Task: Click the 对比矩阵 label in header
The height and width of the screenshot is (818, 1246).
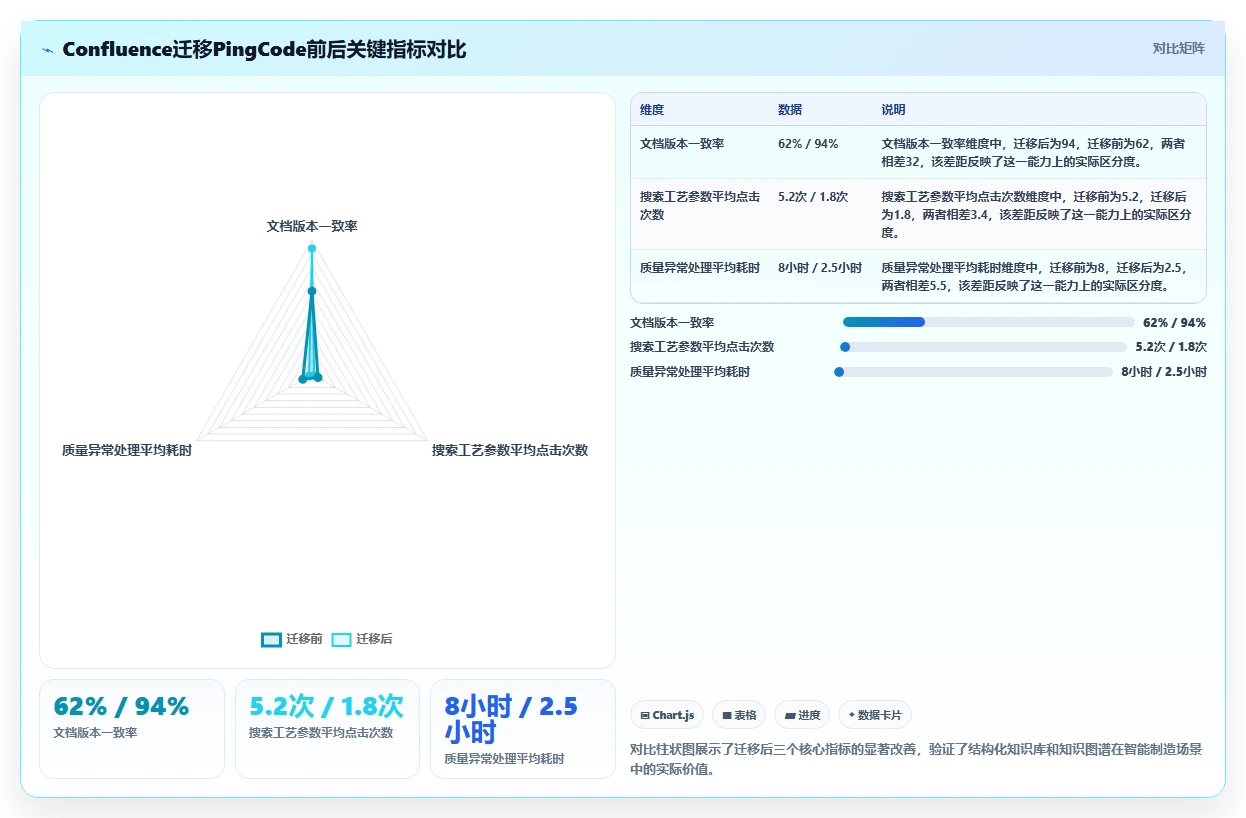Action: 1178,48
